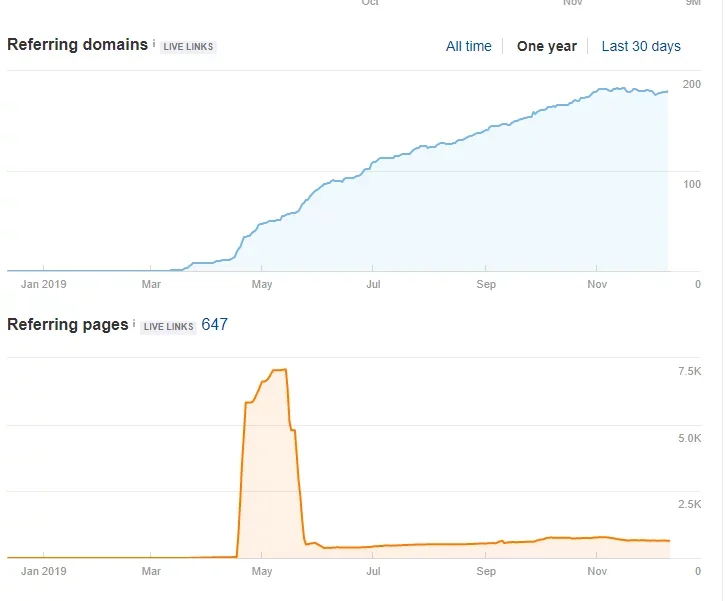
Task: Show the Last 30 days range
Action: click(x=641, y=46)
